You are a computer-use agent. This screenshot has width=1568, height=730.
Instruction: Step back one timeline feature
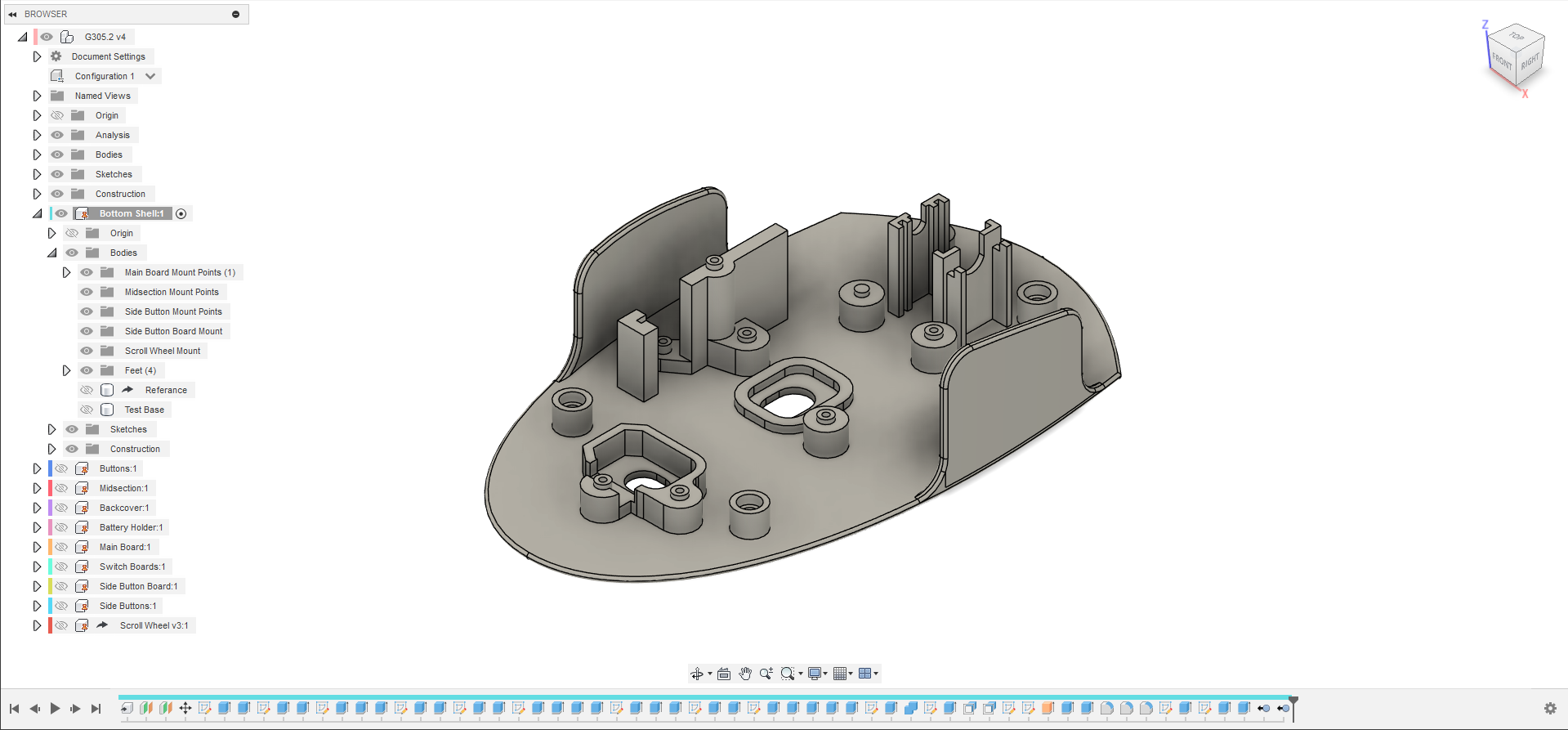[x=34, y=709]
